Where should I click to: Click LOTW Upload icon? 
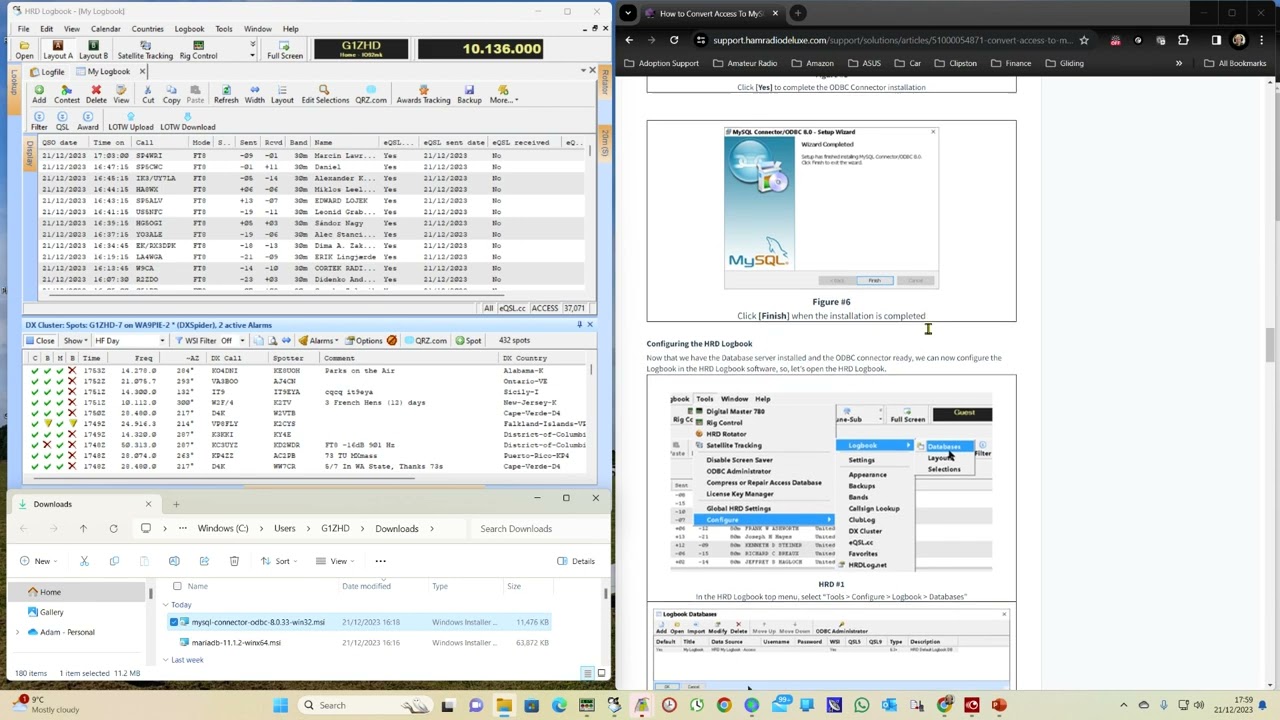click(x=130, y=122)
